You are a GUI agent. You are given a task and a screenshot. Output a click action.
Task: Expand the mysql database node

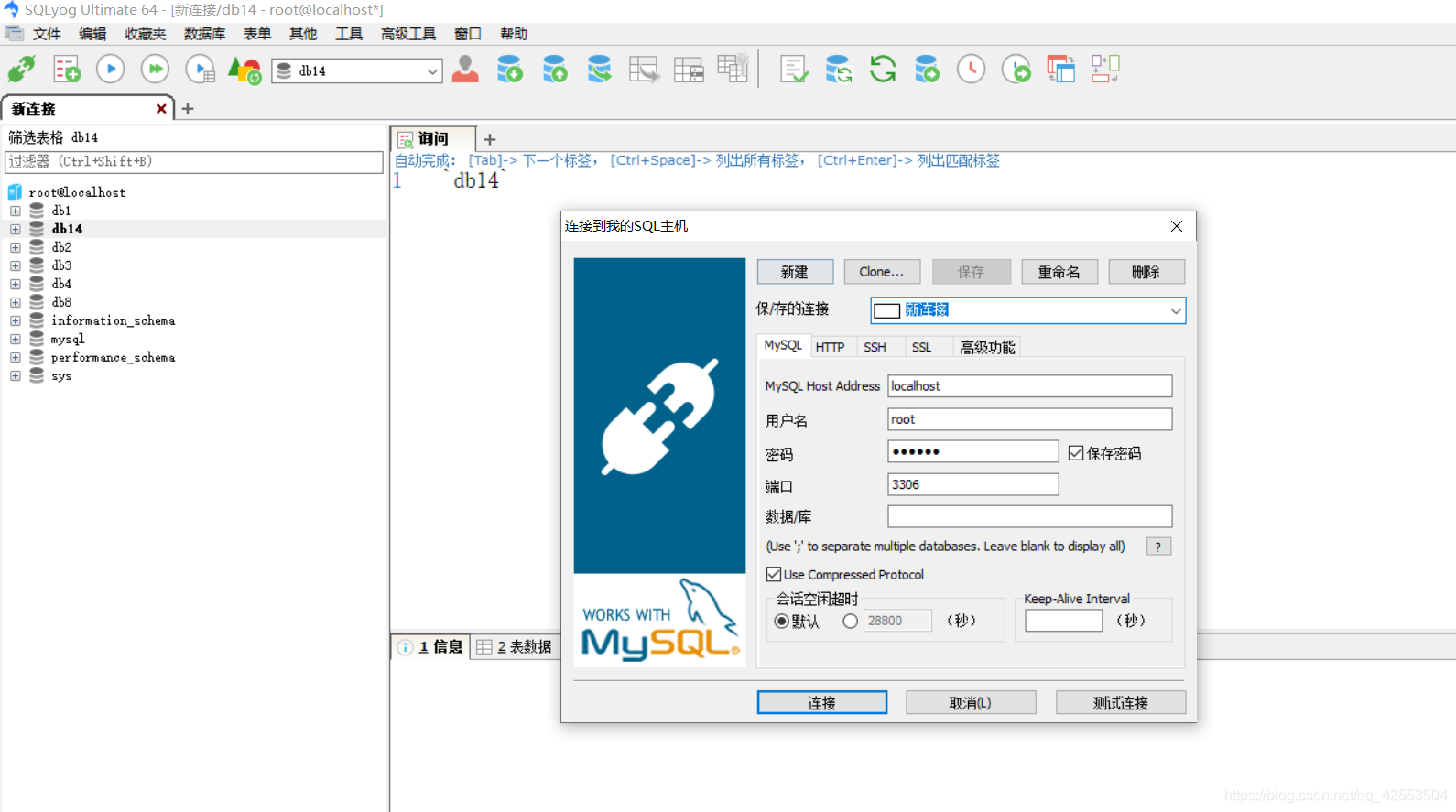tap(16, 339)
